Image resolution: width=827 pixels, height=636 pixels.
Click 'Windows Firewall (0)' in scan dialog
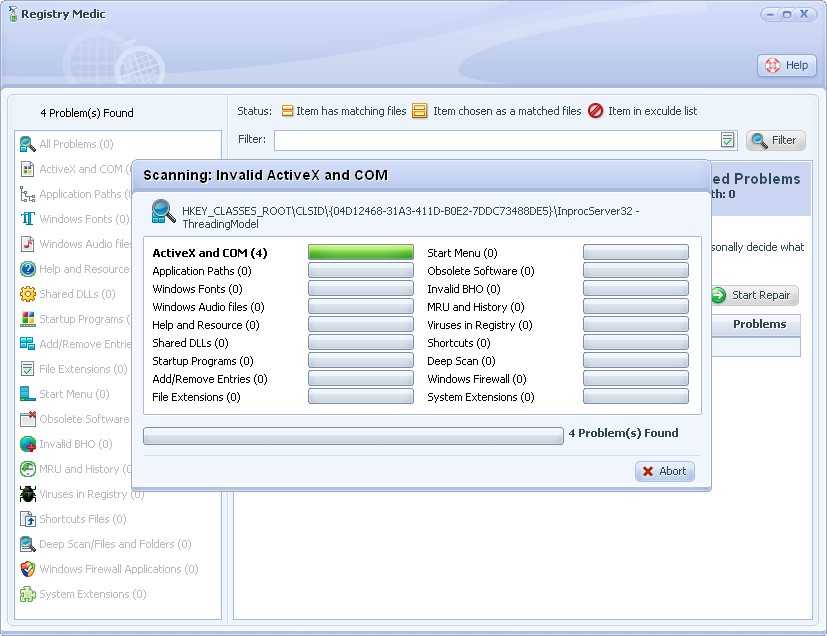(x=477, y=379)
